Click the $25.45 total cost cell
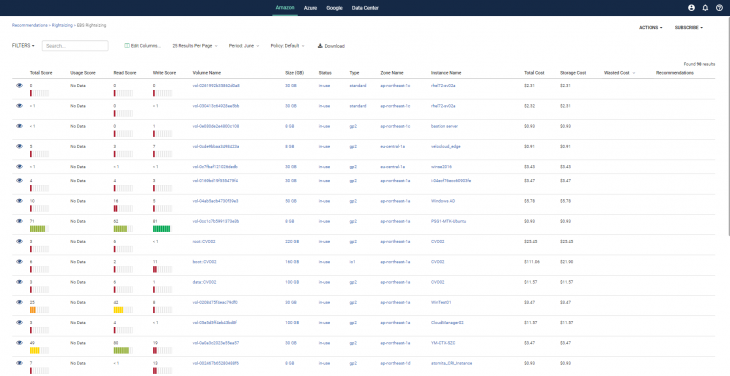The height and width of the screenshot is (376, 730). pos(531,242)
